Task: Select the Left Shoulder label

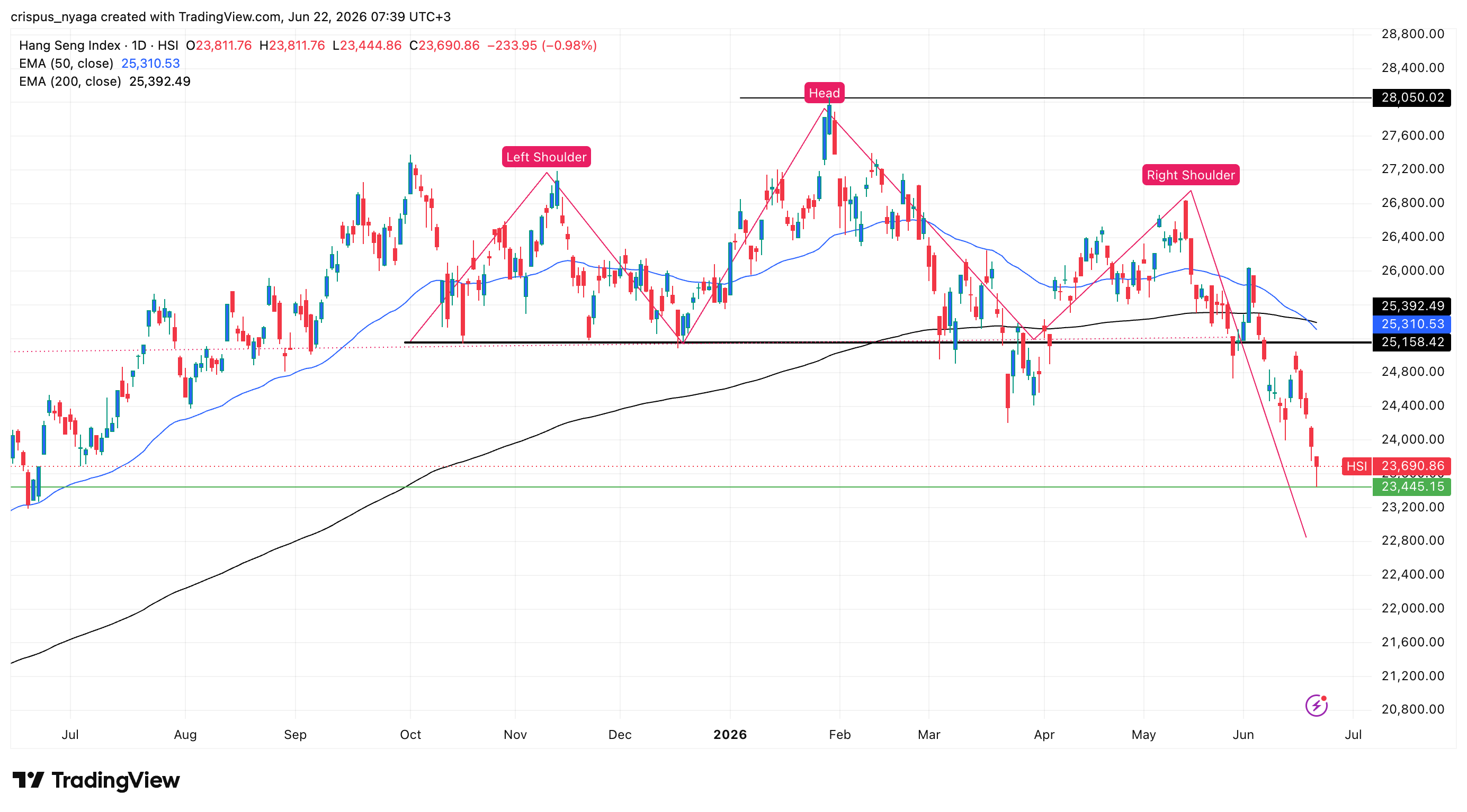Action: (546, 157)
